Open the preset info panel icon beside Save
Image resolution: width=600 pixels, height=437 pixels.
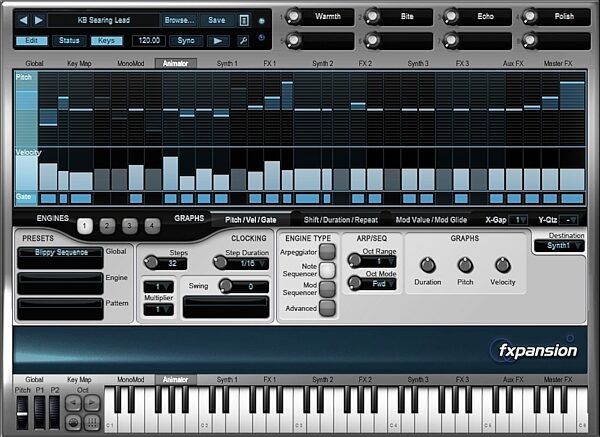tap(244, 20)
